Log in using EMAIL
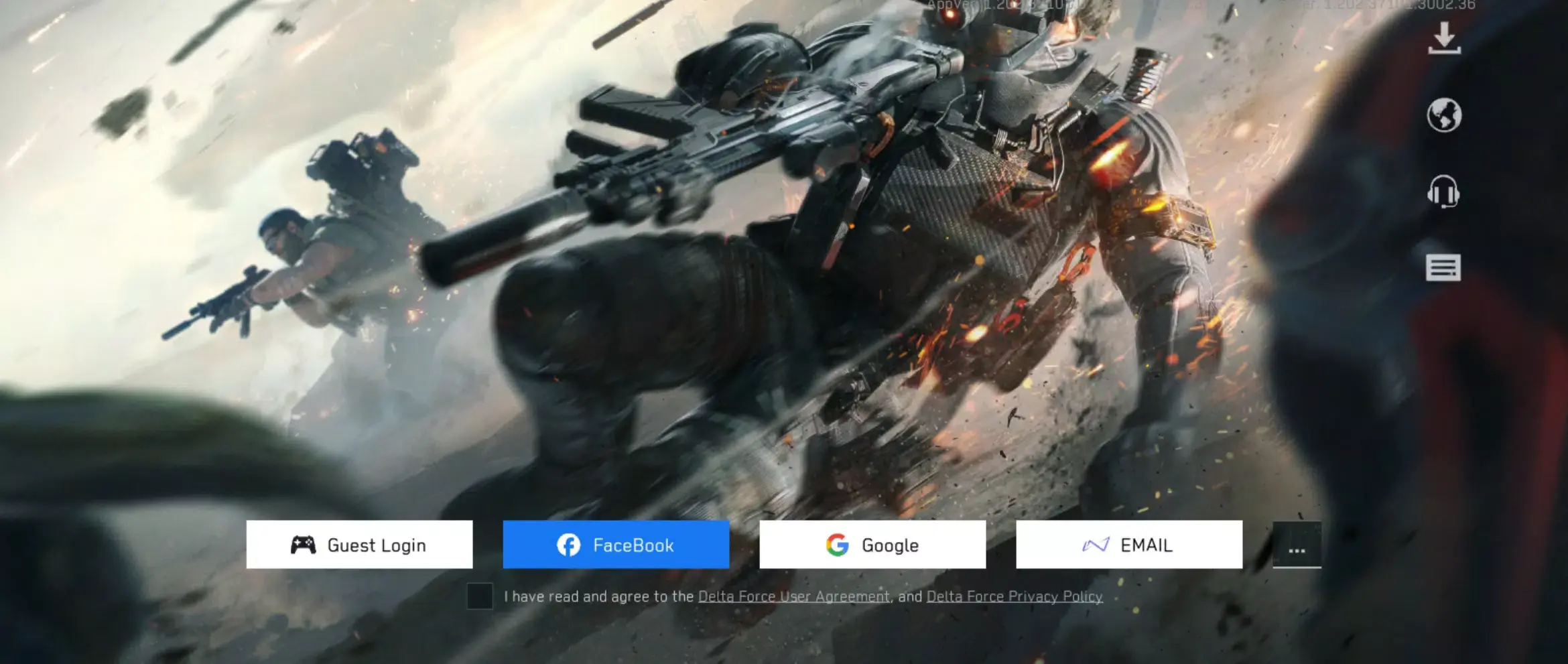 tap(1128, 545)
